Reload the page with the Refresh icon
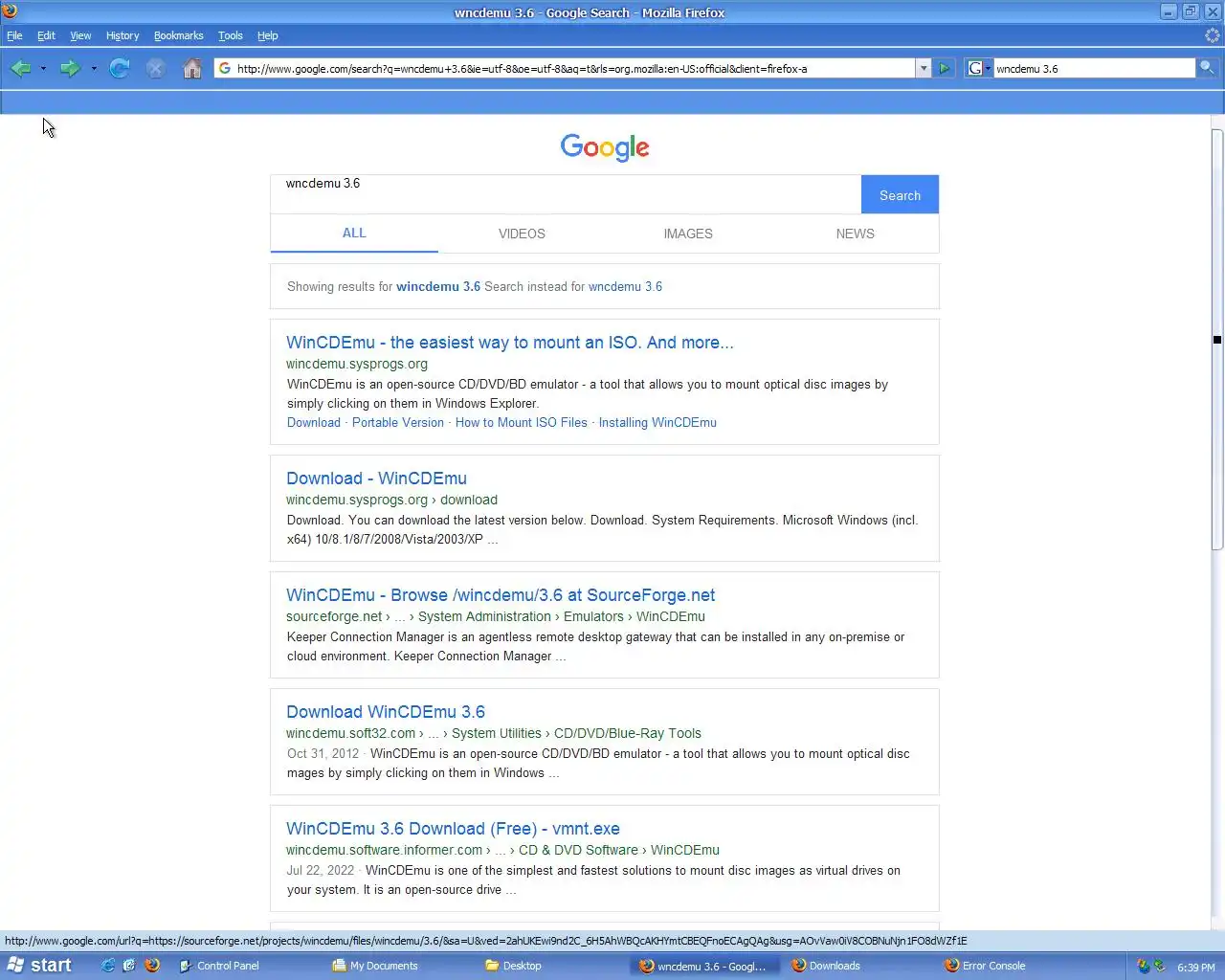1225x980 pixels. tap(120, 68)
